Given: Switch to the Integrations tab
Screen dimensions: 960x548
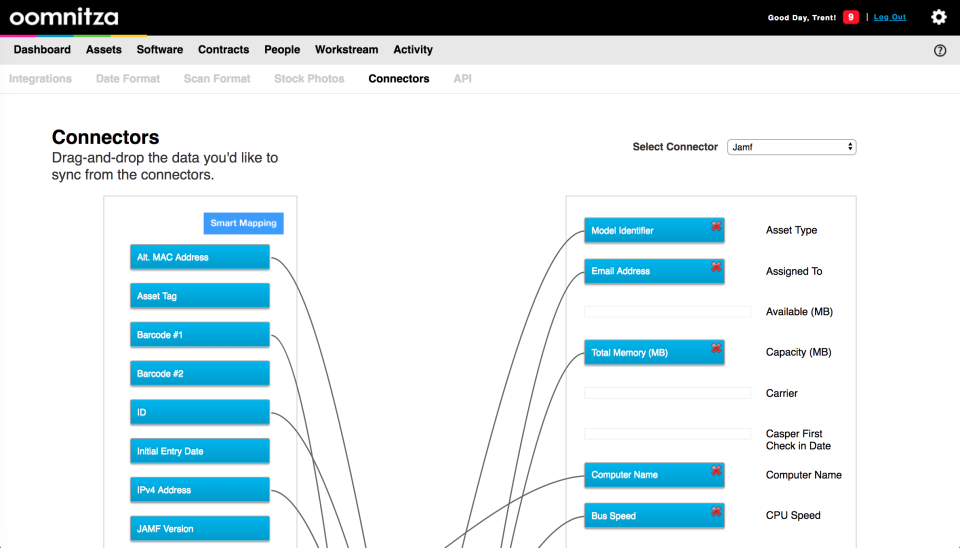Looking at the screenshot, I should [x=40, y=79].
